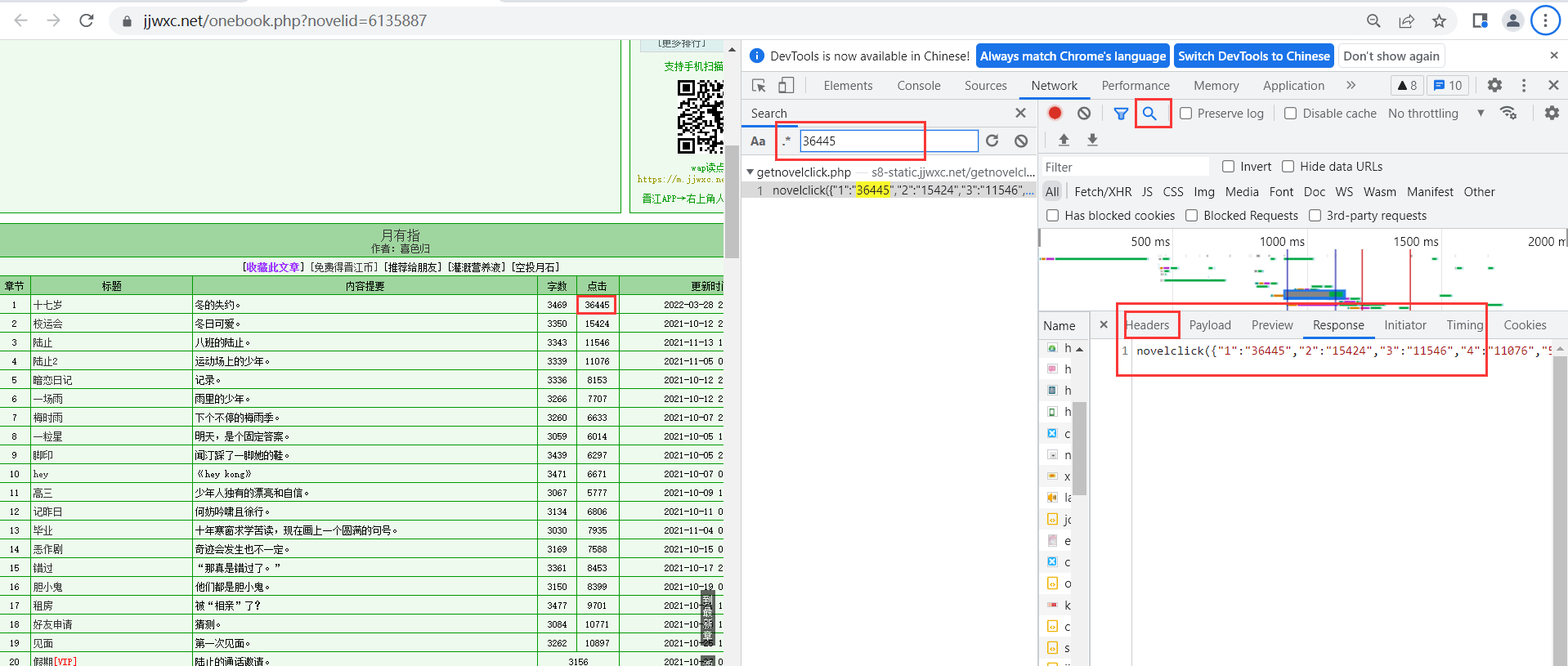Filter requests by Fetch/XHR type
1568x666 pixels.
tap(1103, 192)
